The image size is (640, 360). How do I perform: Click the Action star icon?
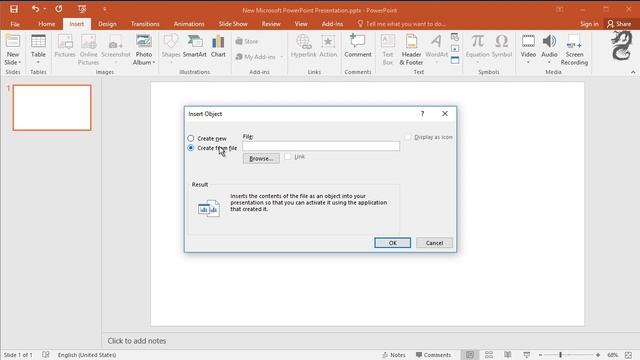click(328, 41)
